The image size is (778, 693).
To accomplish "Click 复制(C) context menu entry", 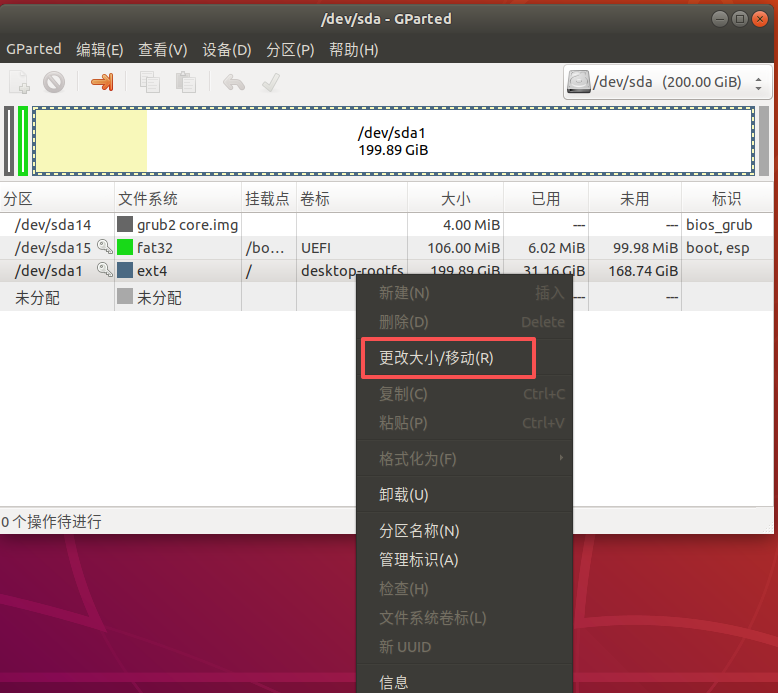I will coord(465,394).
